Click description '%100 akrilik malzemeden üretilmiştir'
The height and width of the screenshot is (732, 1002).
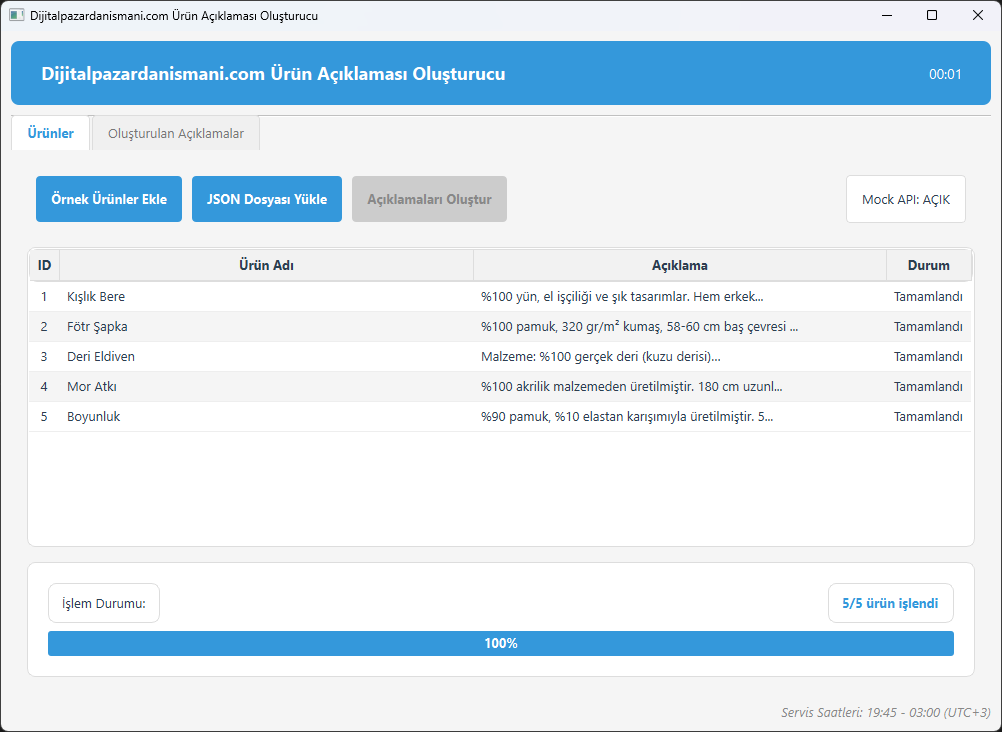[x=632, y=387]
